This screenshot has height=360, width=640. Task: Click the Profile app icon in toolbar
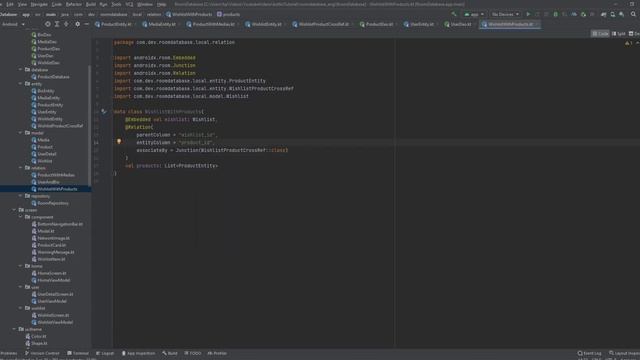coord(574,14)
